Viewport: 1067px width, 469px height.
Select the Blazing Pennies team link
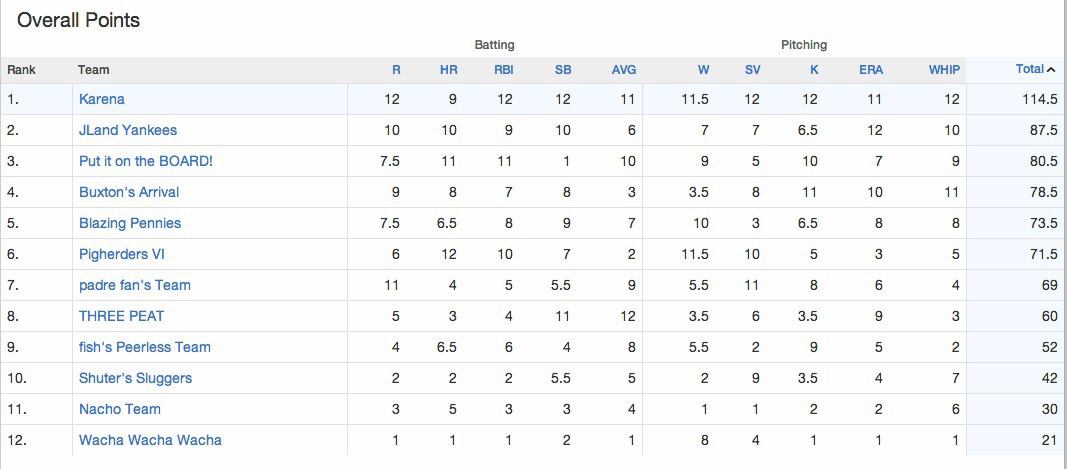[x=130, y=223]
